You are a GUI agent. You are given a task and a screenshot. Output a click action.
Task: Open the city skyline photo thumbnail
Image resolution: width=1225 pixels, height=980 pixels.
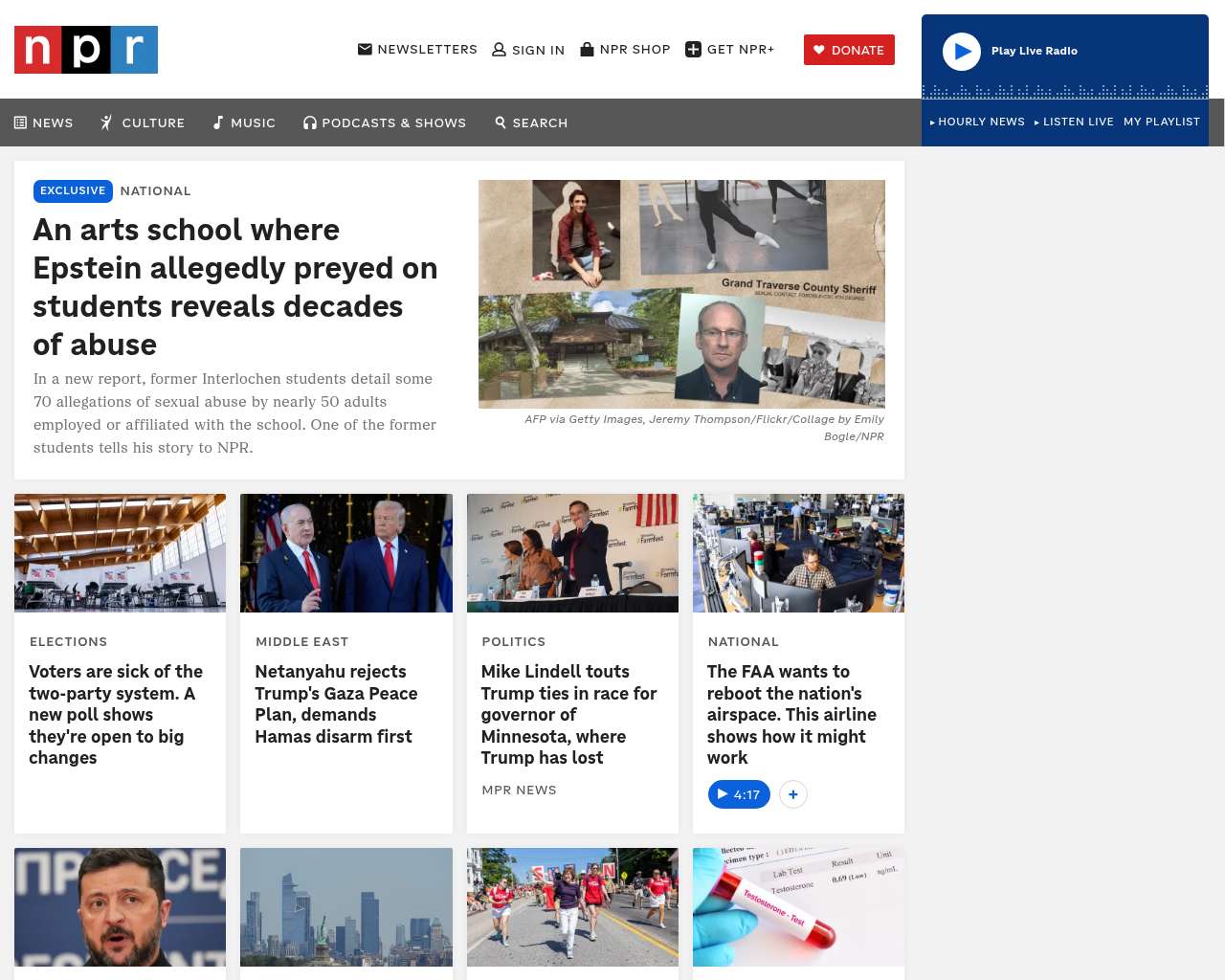pos(346,907)
